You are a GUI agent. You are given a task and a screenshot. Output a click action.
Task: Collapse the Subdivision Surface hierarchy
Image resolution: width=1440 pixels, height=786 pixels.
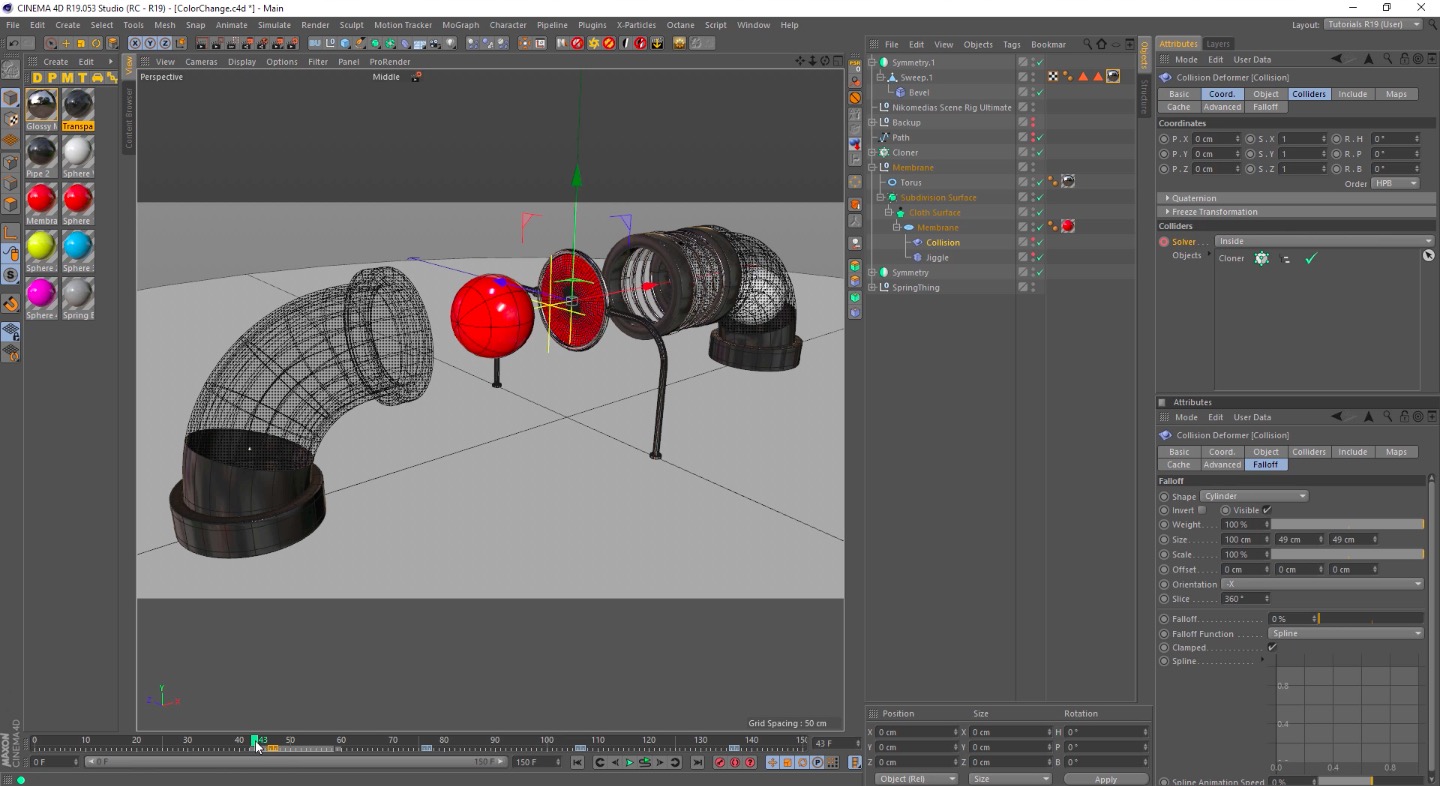[880, 197]
